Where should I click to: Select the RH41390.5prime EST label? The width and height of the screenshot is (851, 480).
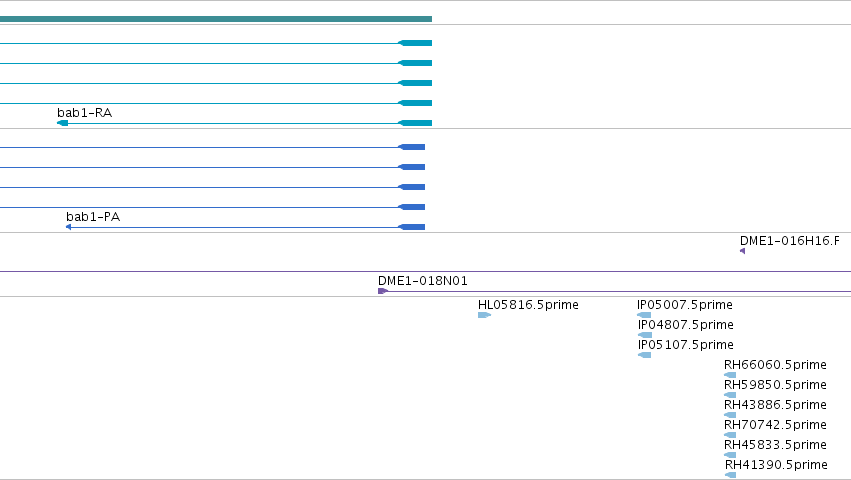click(x=776, y=465)
